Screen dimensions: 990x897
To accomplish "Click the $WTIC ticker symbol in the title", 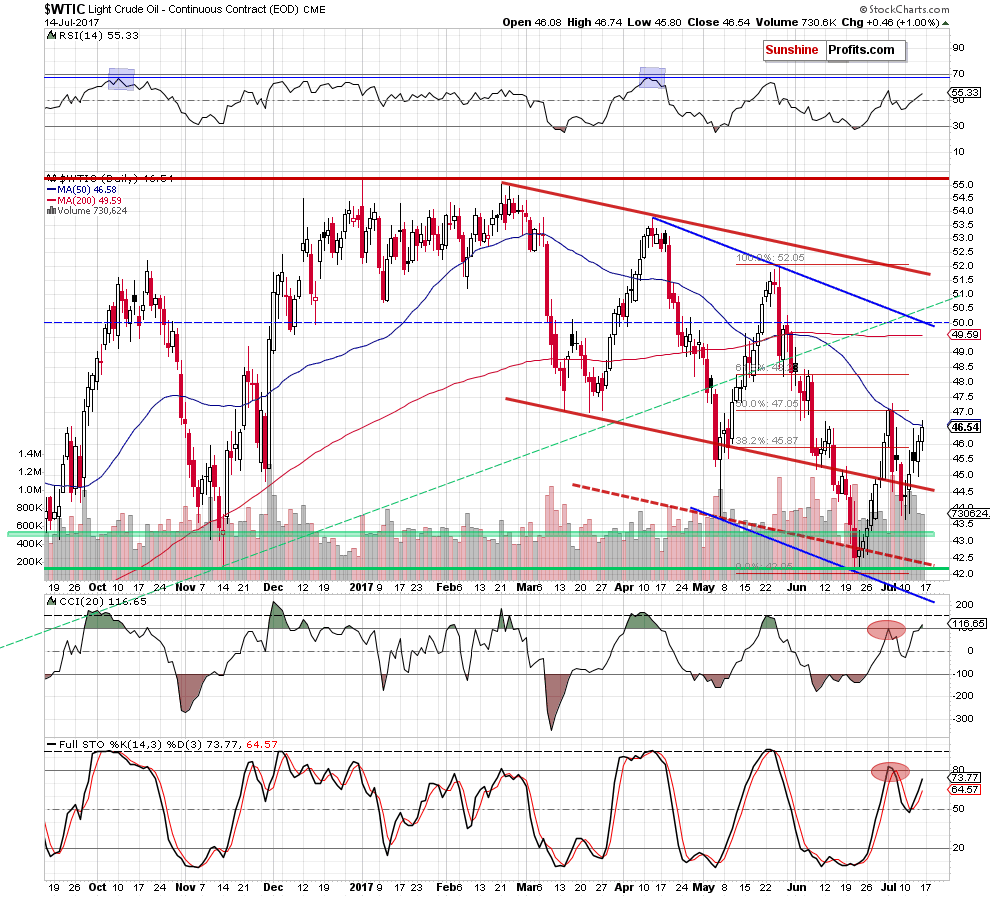I will pos(64,9).
